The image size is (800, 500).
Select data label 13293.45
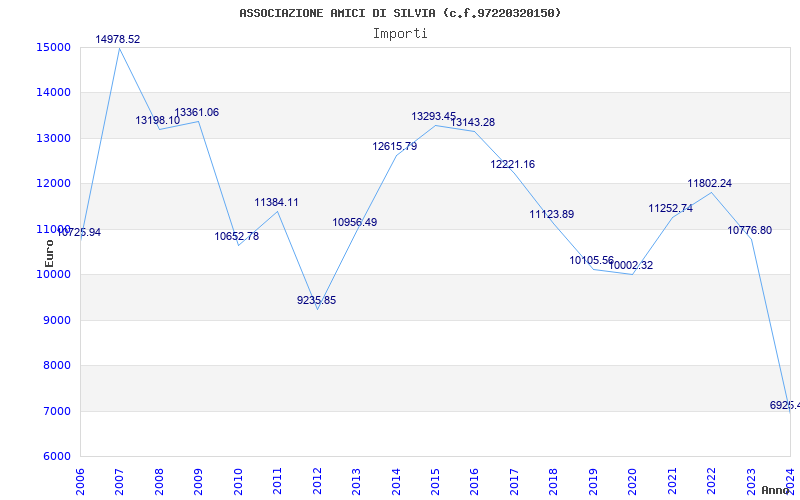(x=434, y=116)
